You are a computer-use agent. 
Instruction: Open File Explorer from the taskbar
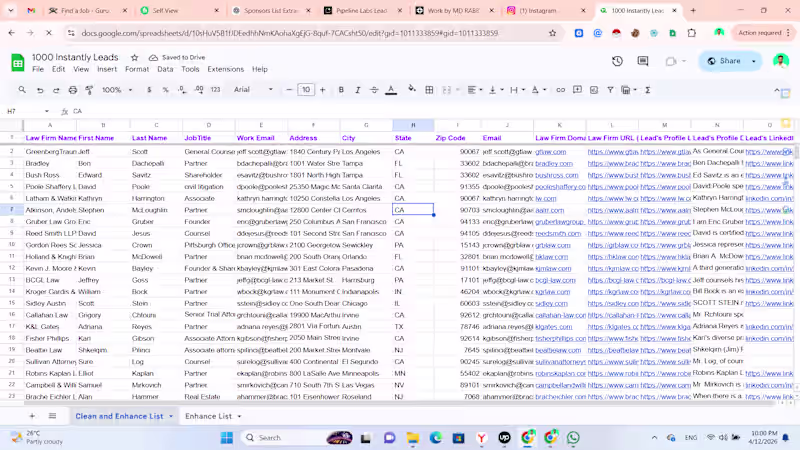pyautogui.click(x=412, y=437)
